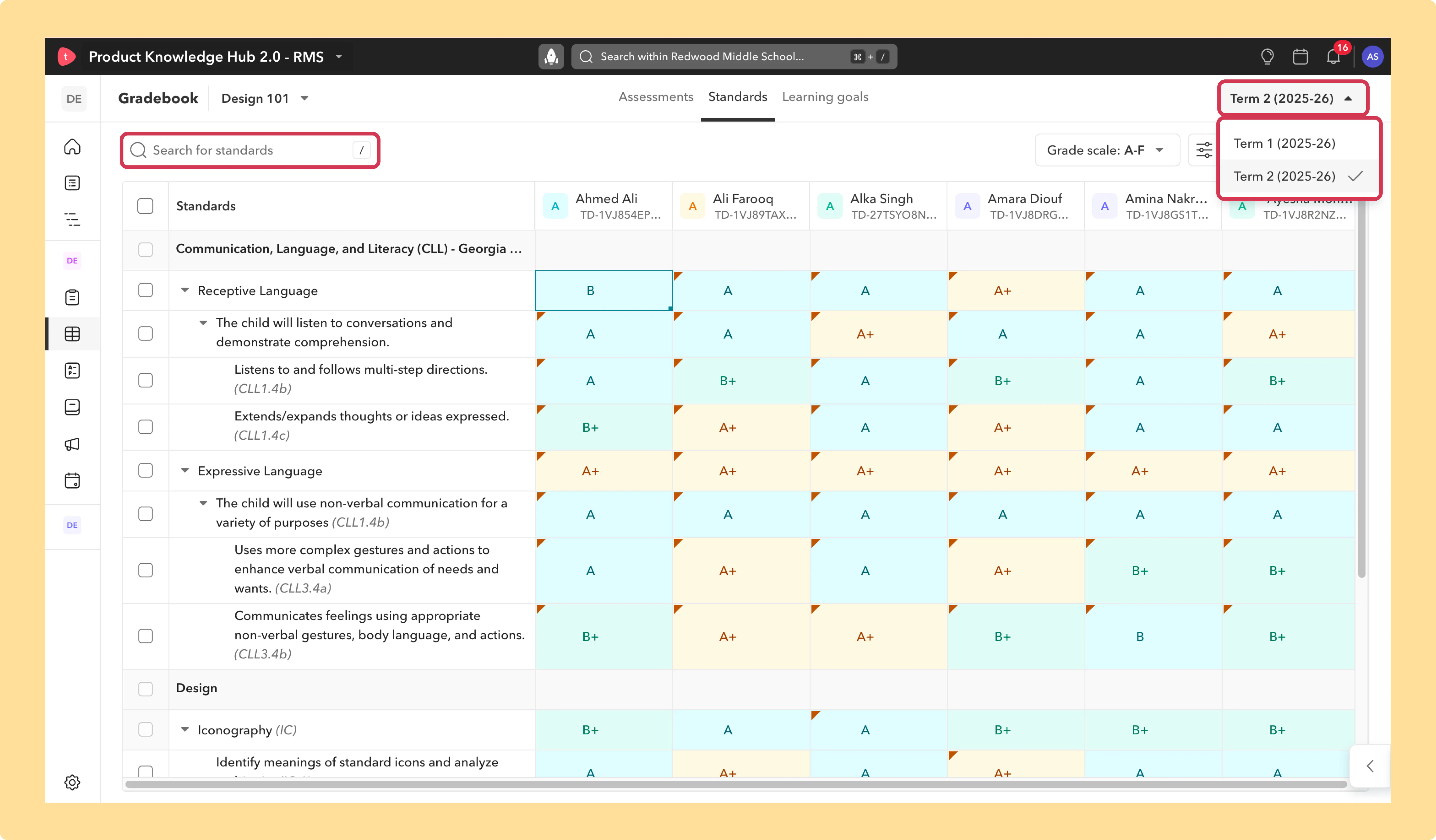Screen dimensions: 1436x840
Task: Toggle the select-all Standards checkbox
Action: click(x=145, y=206)
